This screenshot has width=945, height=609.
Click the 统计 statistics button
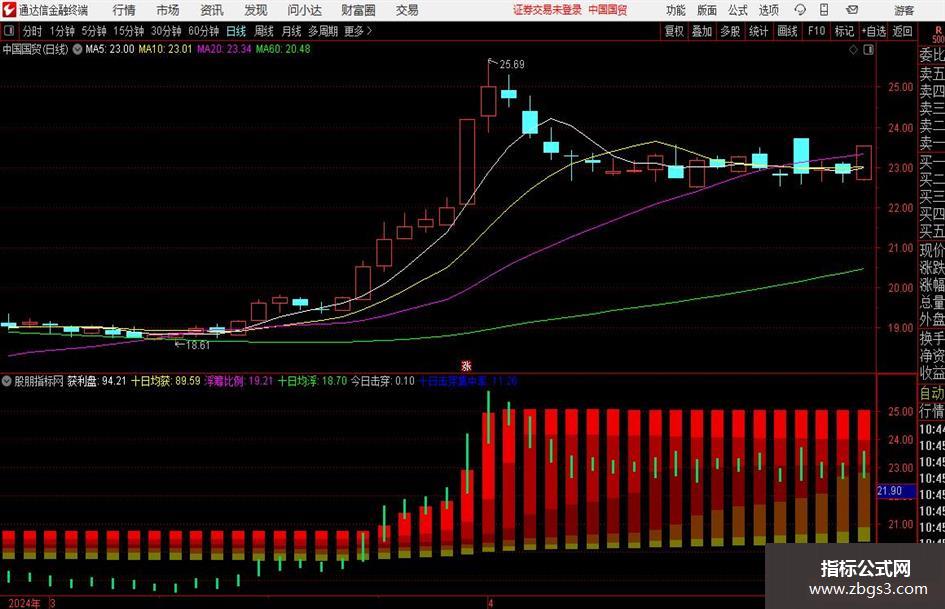tap(758, 31)
